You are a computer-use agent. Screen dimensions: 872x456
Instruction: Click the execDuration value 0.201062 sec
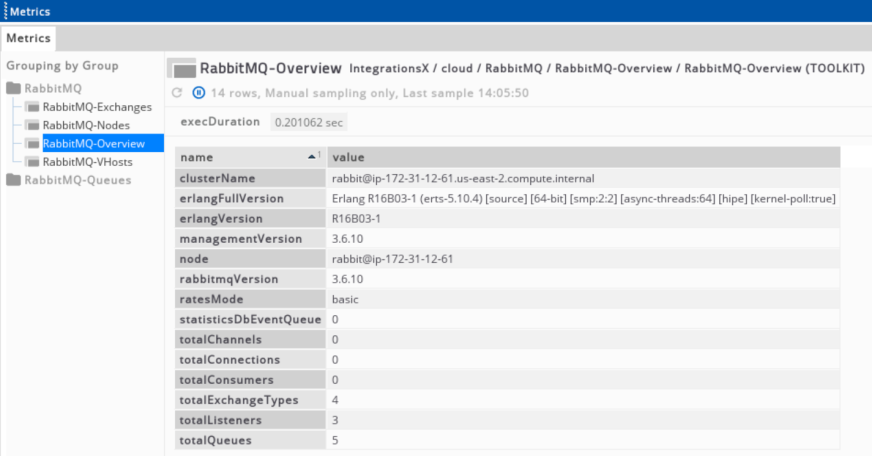pos(309,122)
